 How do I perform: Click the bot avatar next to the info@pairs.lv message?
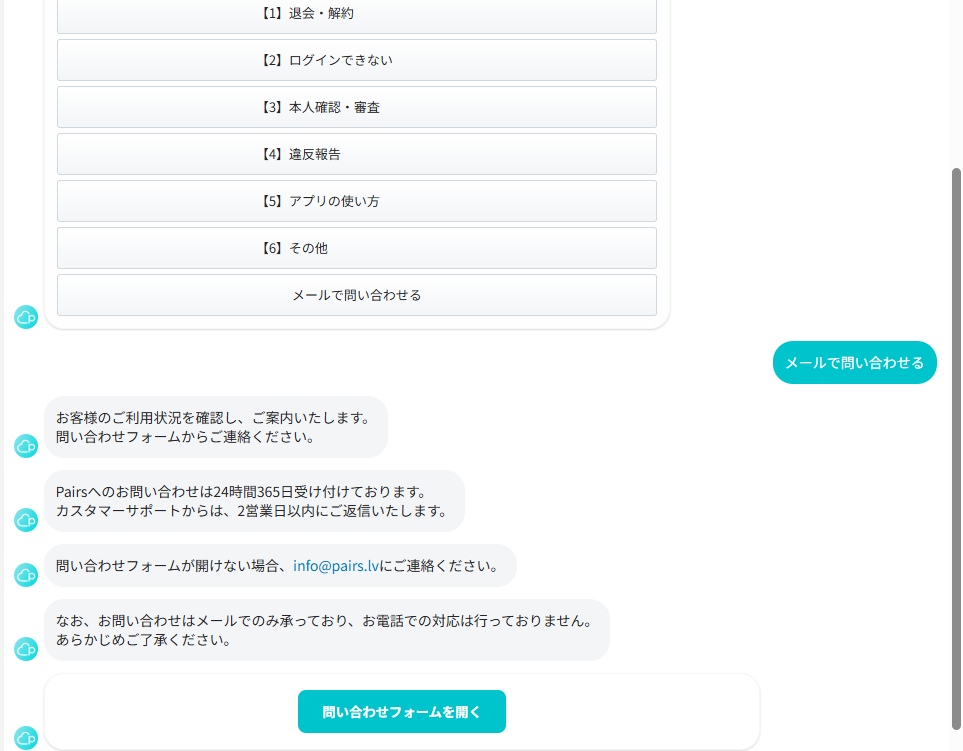click(x=26, y=575)
